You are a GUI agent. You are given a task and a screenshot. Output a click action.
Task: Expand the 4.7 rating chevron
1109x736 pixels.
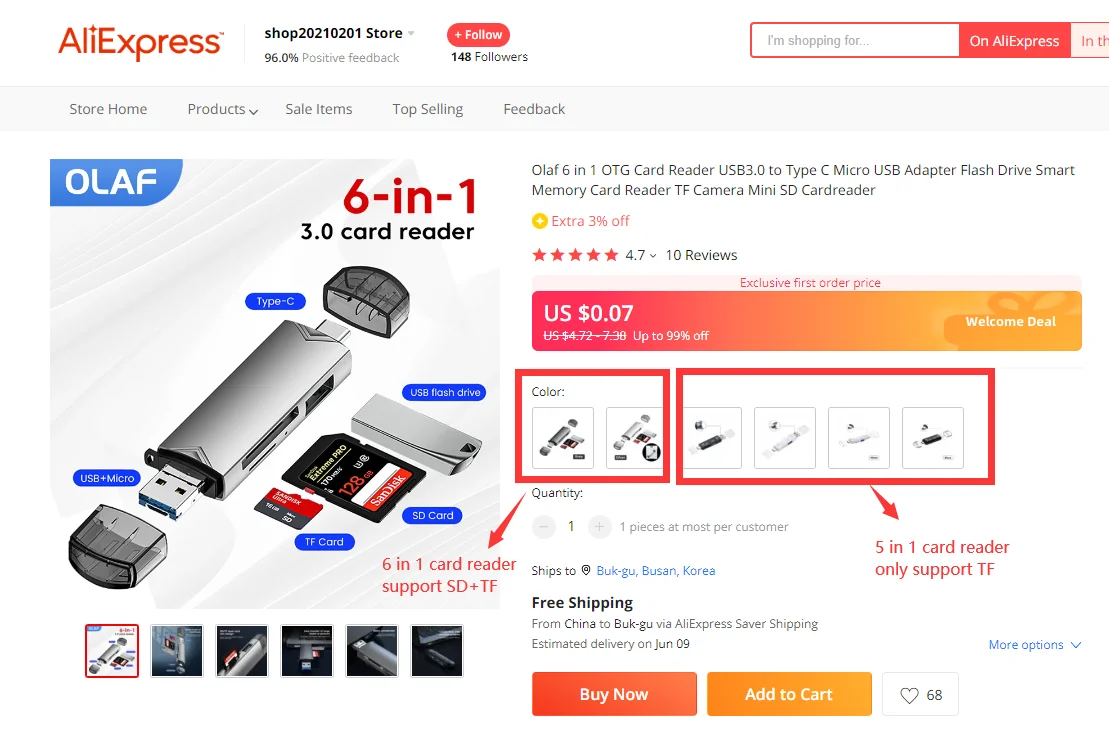653,255
